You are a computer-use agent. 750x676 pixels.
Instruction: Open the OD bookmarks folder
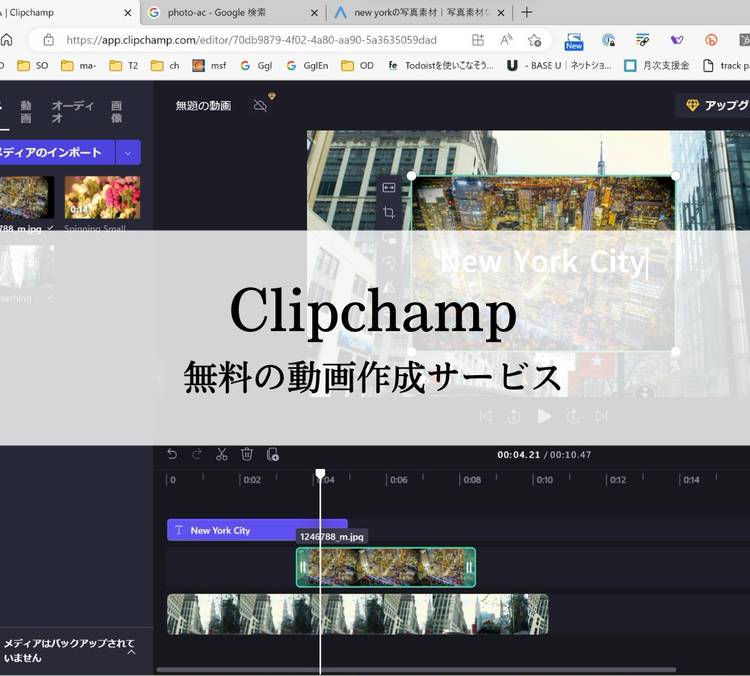click(x=357, y=66)
